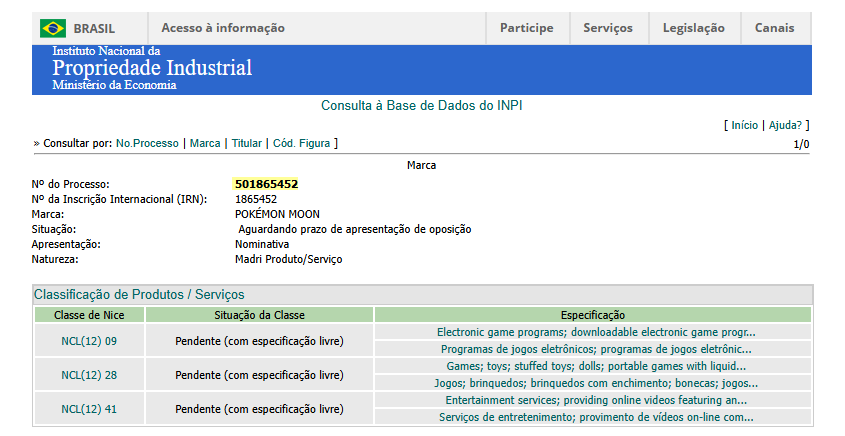Open the Legislação menu item
The width and height of the screenshot is (845, 436).
(694, 28)
